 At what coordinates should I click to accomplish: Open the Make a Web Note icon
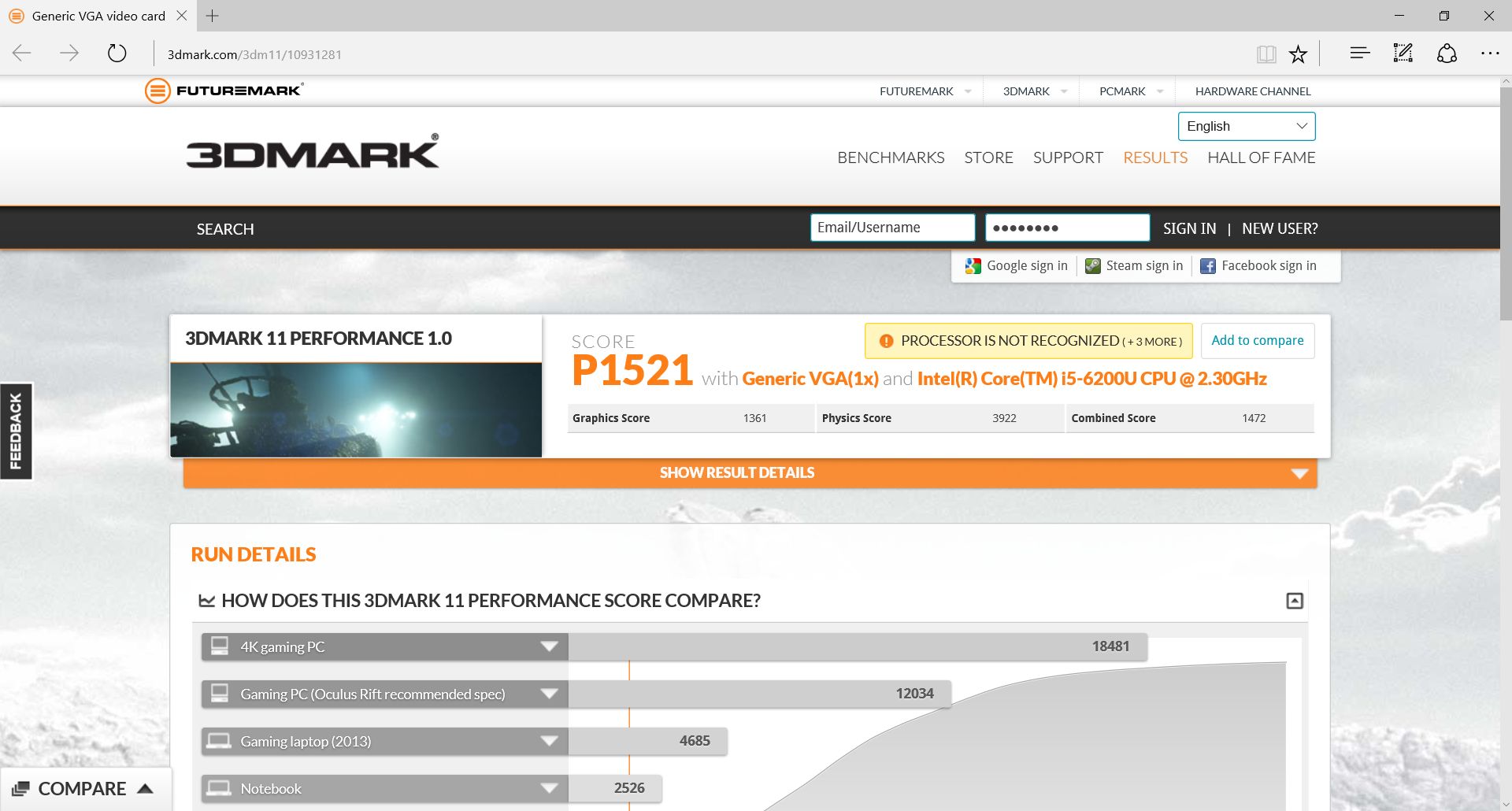[1403, 54]
